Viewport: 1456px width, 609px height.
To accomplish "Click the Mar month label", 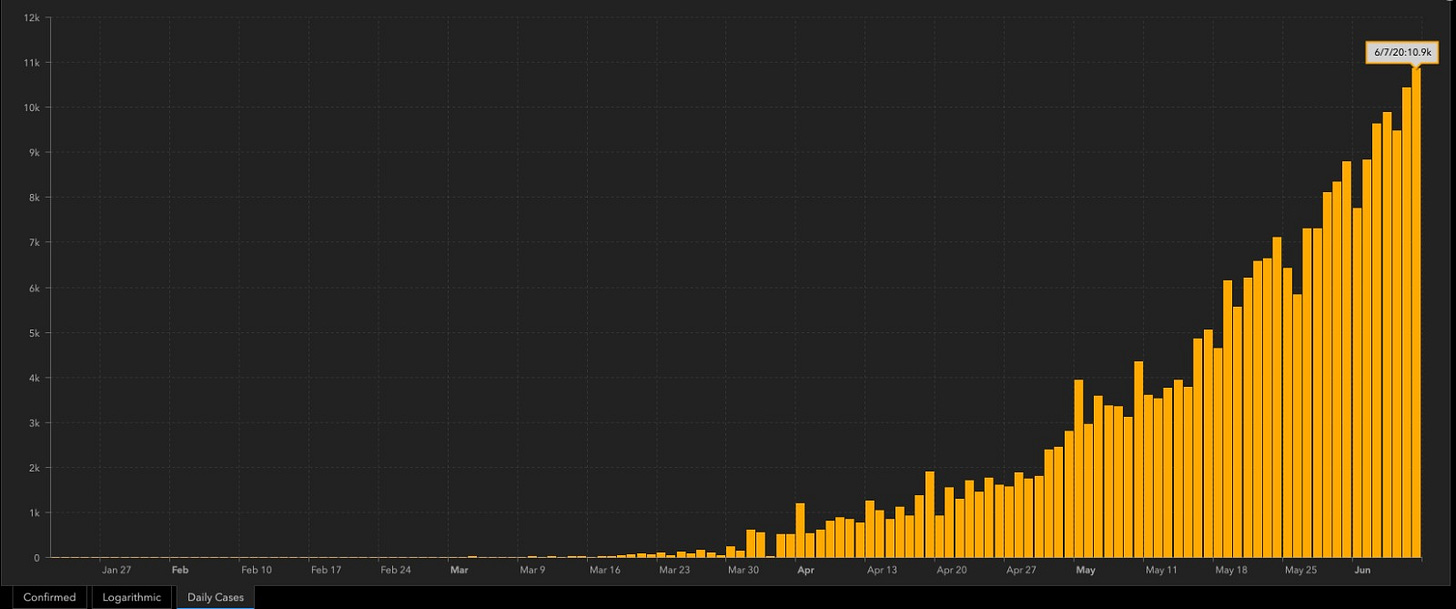I will tap(459, 570).
